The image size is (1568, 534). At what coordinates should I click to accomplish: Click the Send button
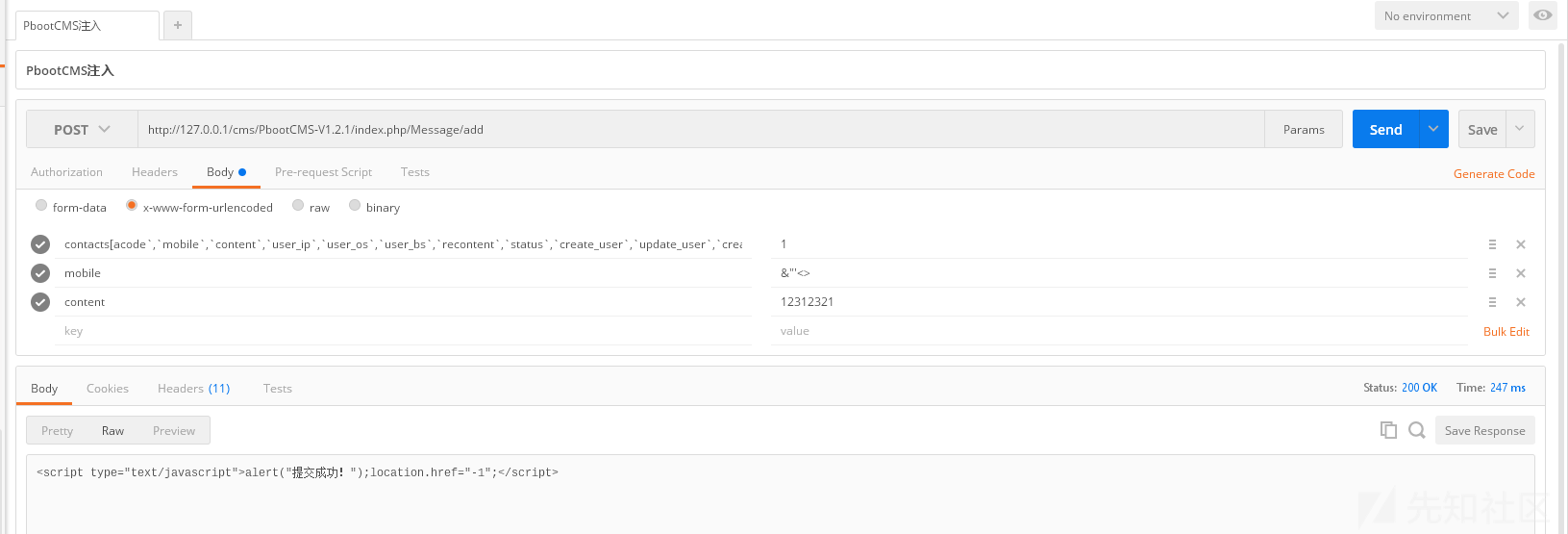[x=1386, y=129]
